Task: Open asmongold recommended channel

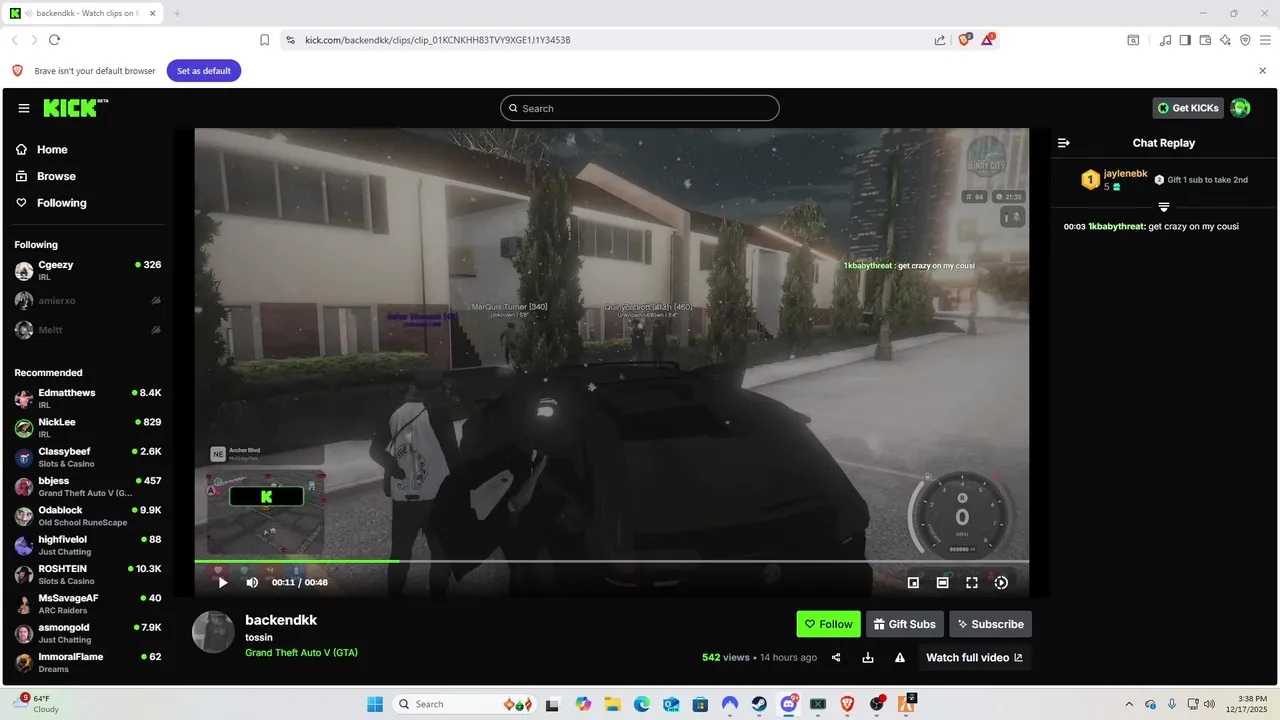Action: [87, 633]
